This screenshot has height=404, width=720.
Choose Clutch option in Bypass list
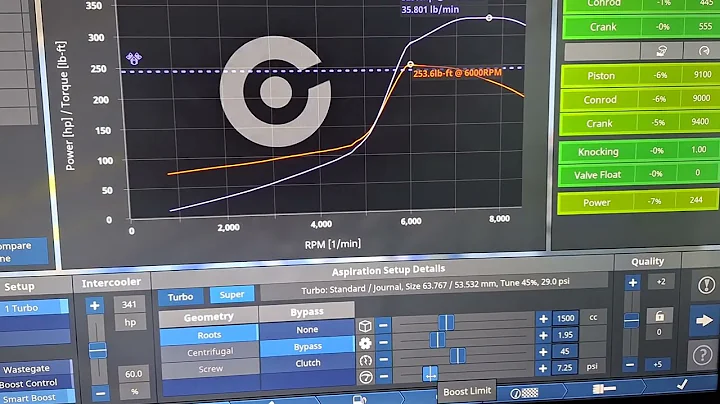pyautogui.click(x=308, y=363)
